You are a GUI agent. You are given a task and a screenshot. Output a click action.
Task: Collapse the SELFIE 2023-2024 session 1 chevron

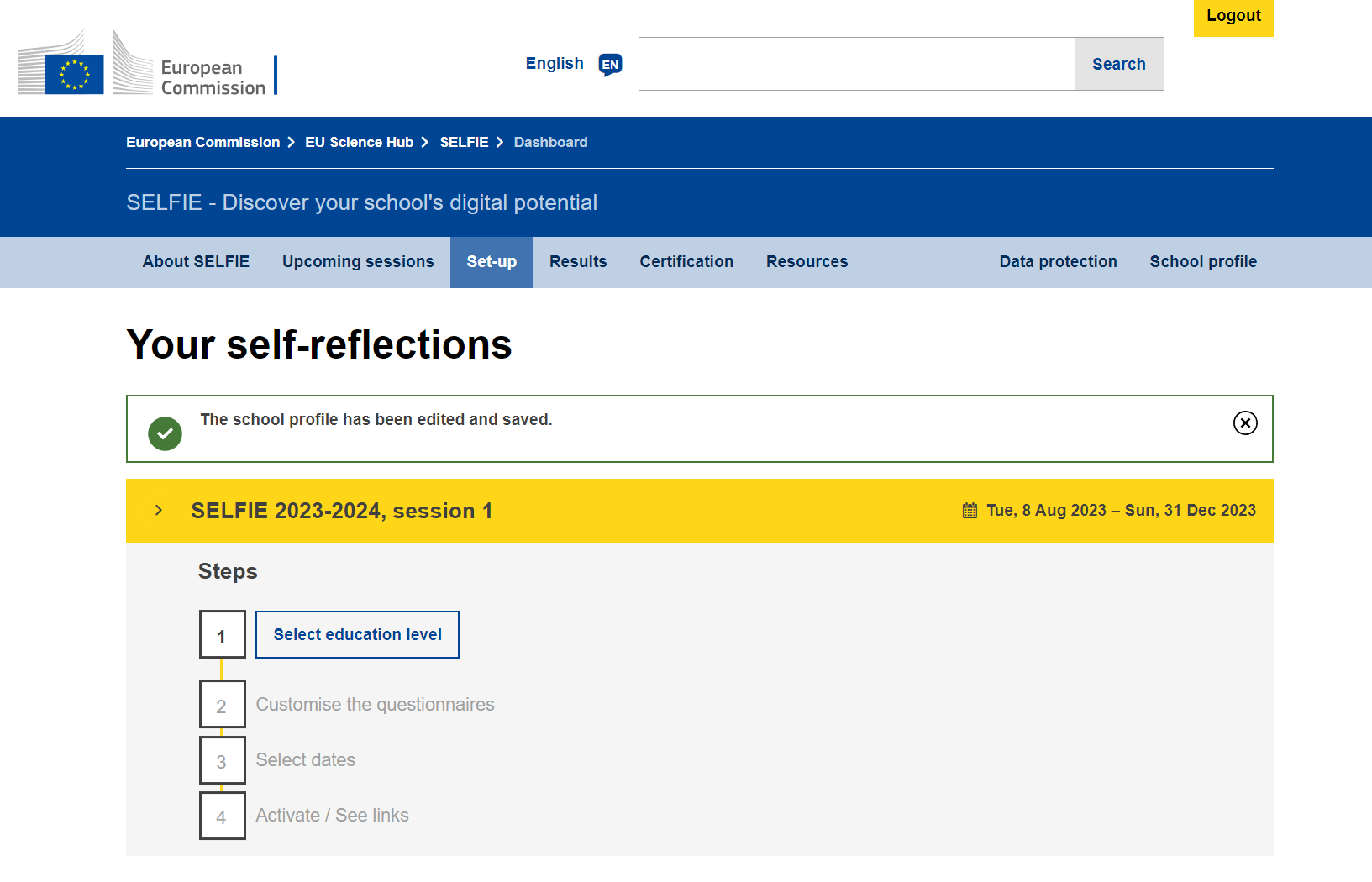(159, 510)
